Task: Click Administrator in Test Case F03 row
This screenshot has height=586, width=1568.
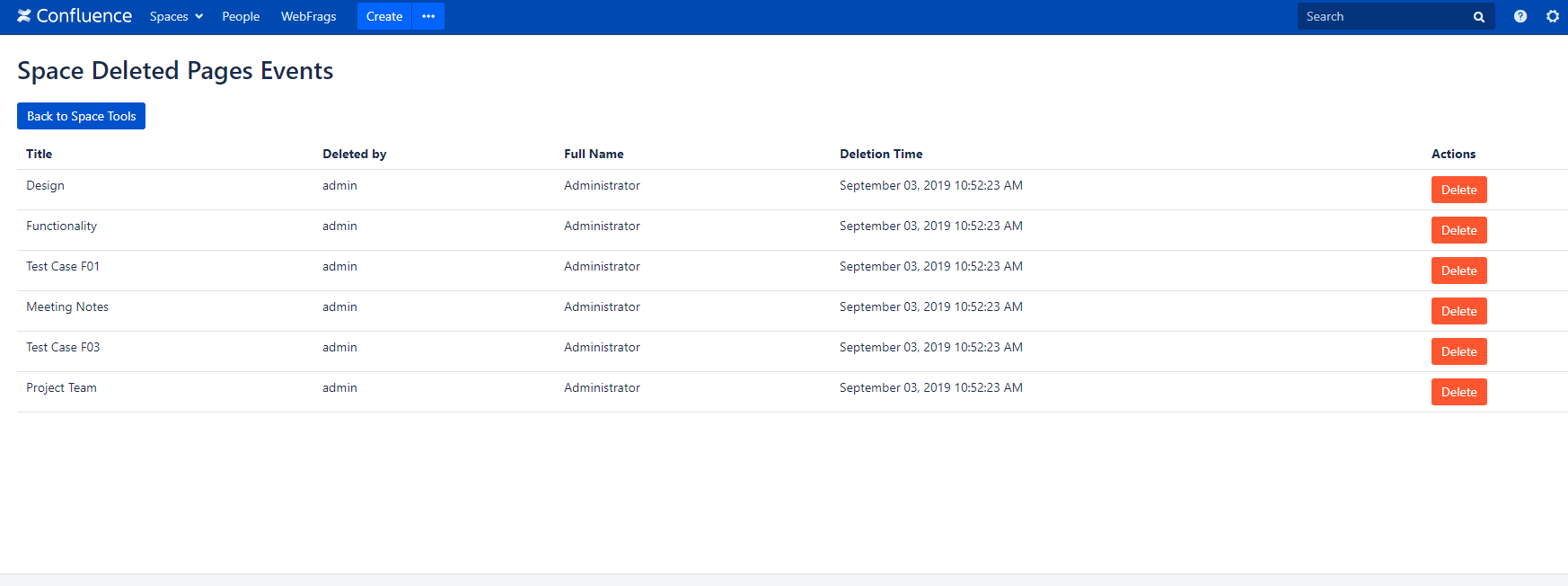Action: [x=602, y=347]
